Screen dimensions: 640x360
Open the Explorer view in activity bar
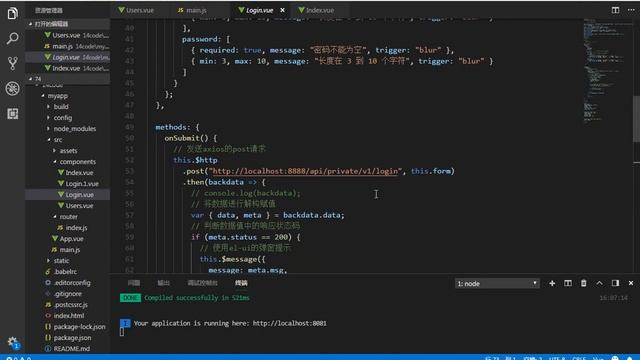[12, 13]
